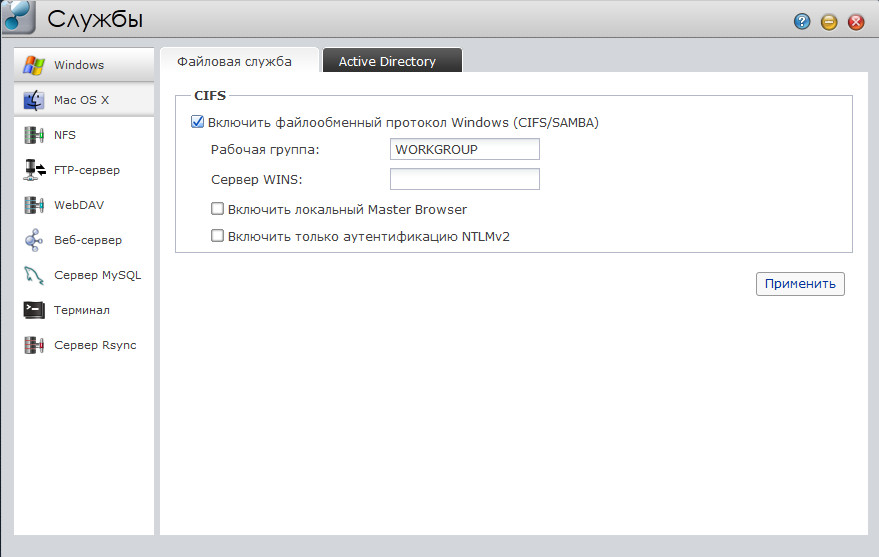Click the Windows service icon in sidebar

coord(35,65)
